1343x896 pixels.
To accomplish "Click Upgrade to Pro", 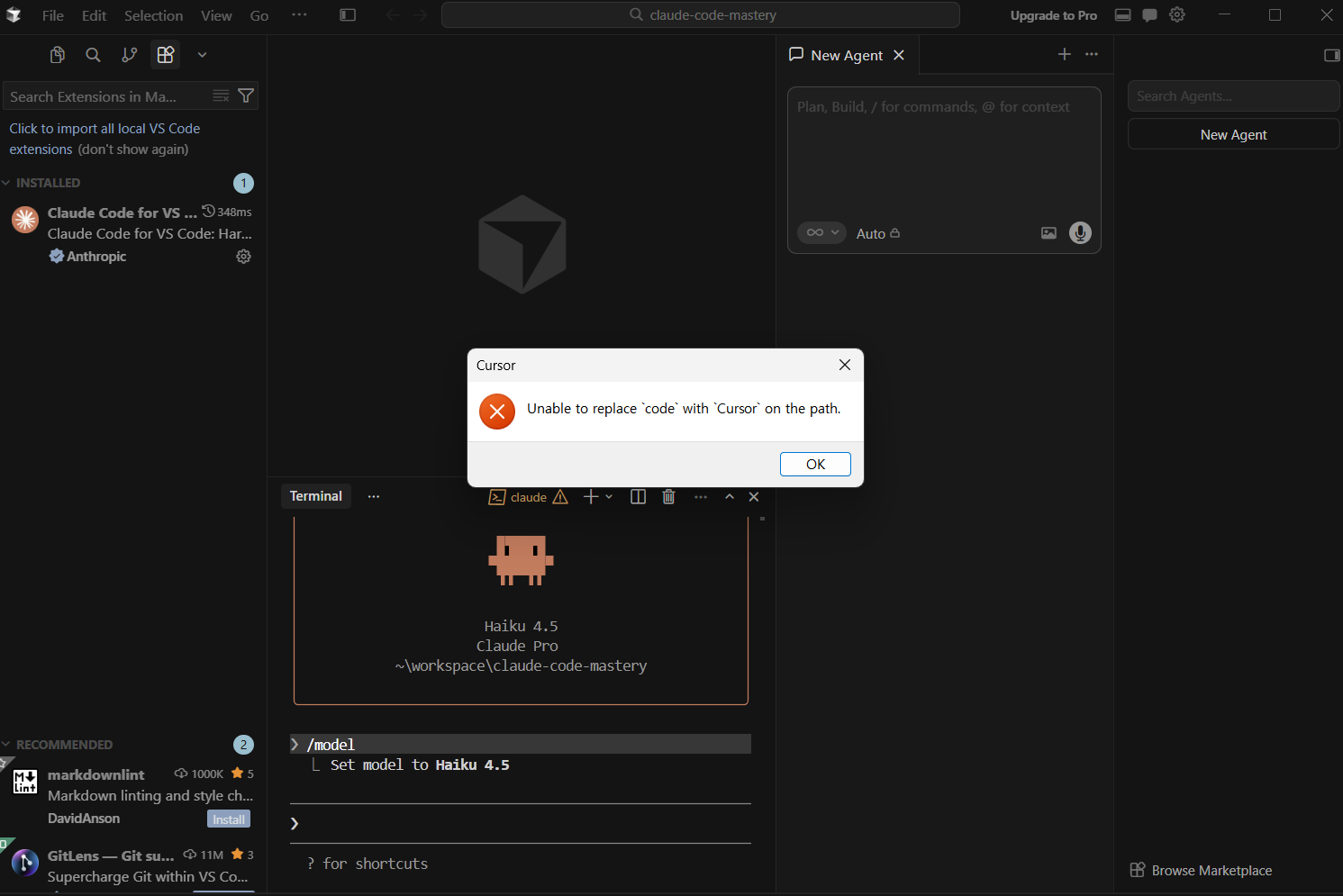I will (x=1053, y=15).
